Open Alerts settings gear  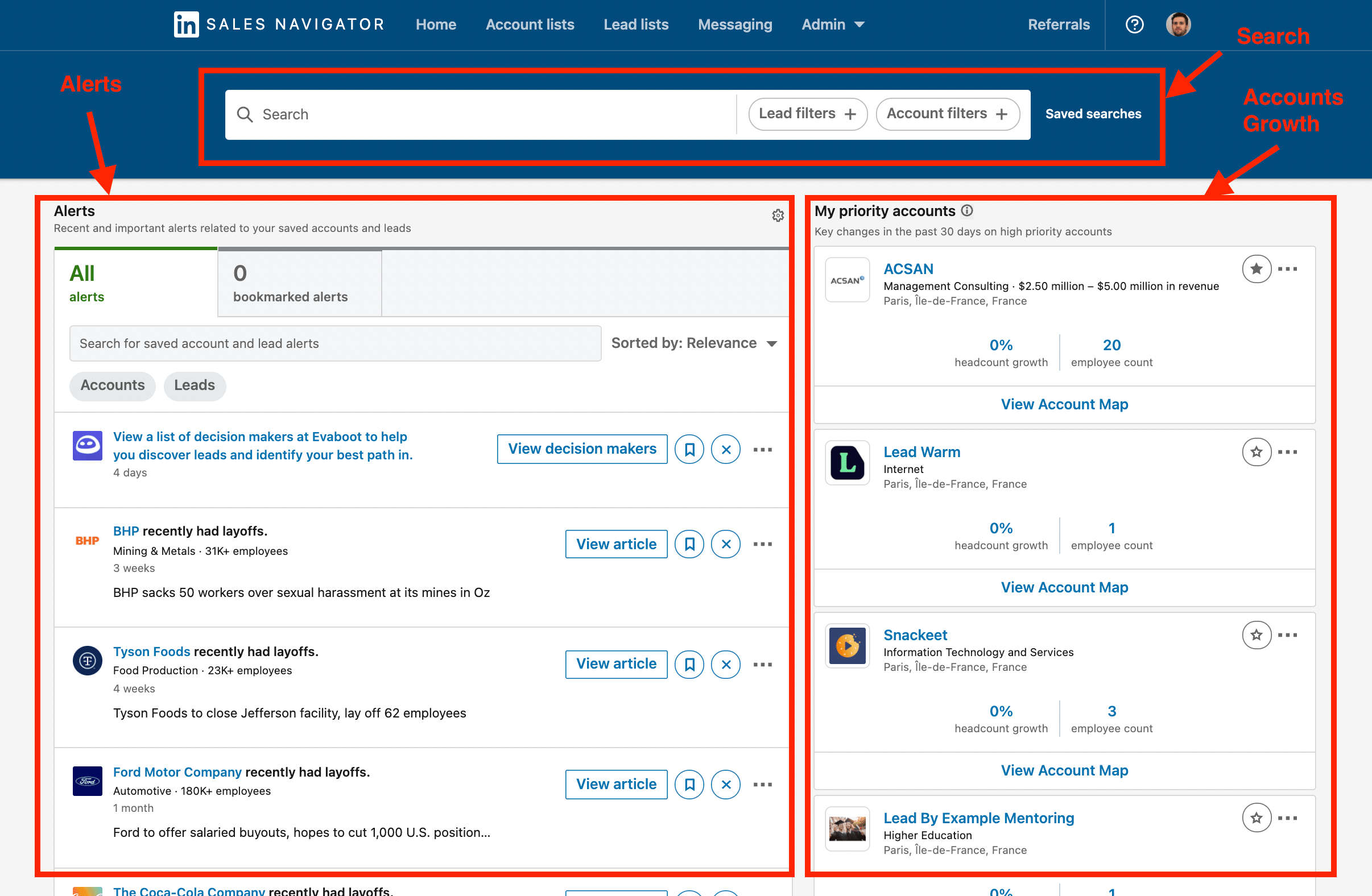[x=778, y=215]
